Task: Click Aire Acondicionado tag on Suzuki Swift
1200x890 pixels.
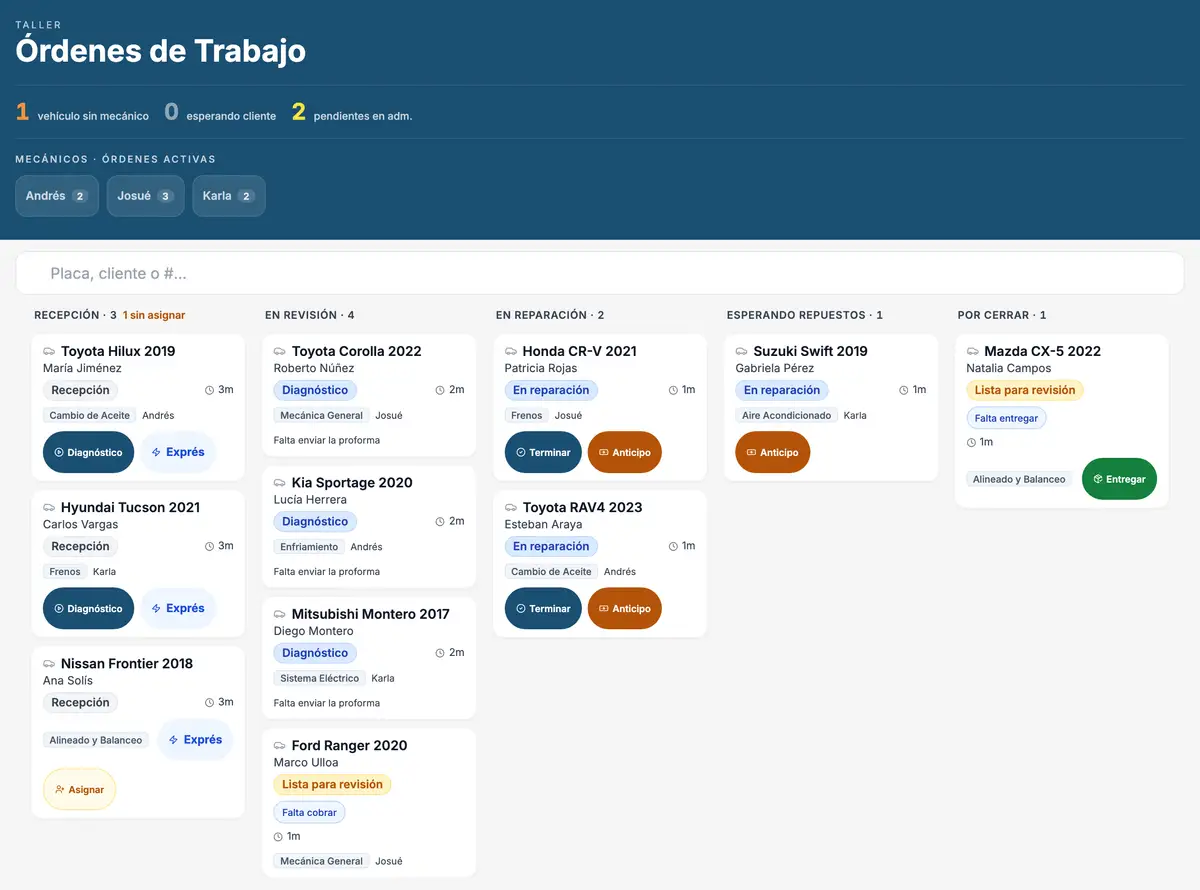Action: click(x=786, y=415)
